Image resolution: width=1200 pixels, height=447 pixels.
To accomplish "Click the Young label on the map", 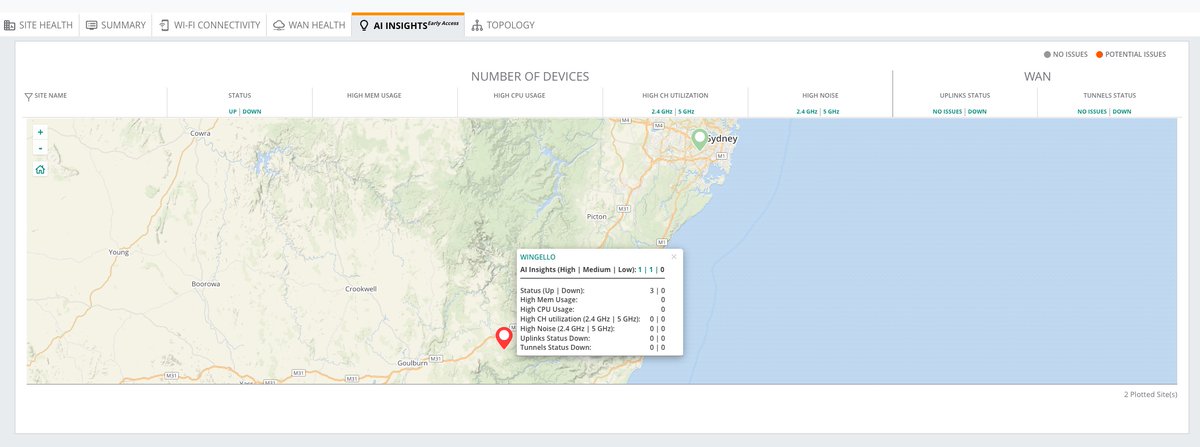I will click(119, 253).
